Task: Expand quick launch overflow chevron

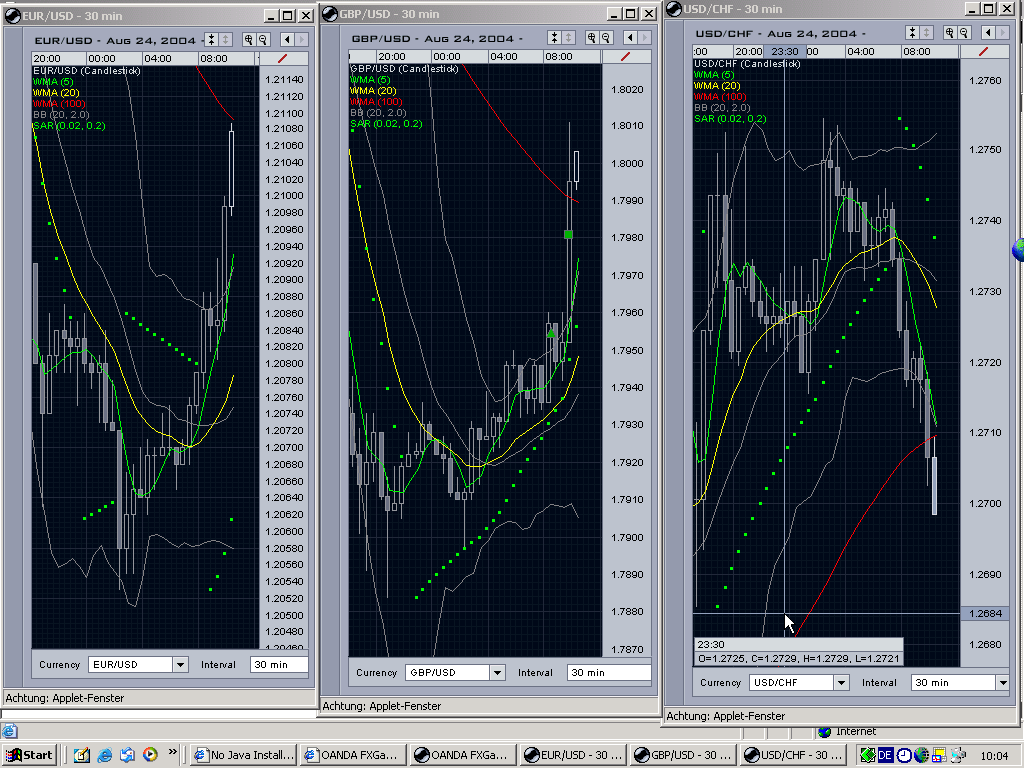Action: (x=172, y=752)
